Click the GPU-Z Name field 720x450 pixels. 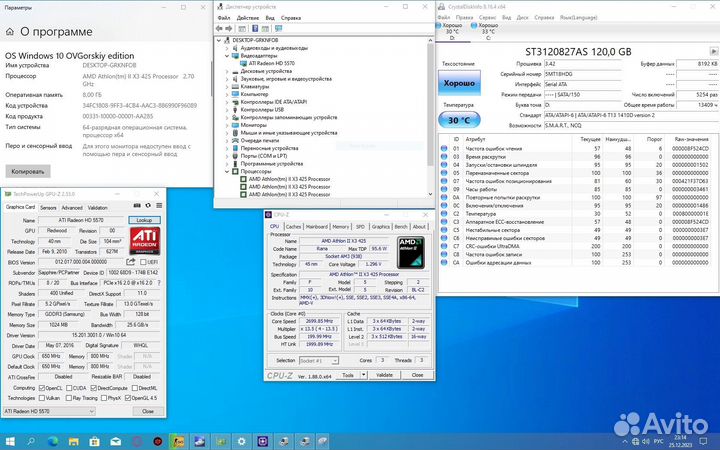pos(81,220)
